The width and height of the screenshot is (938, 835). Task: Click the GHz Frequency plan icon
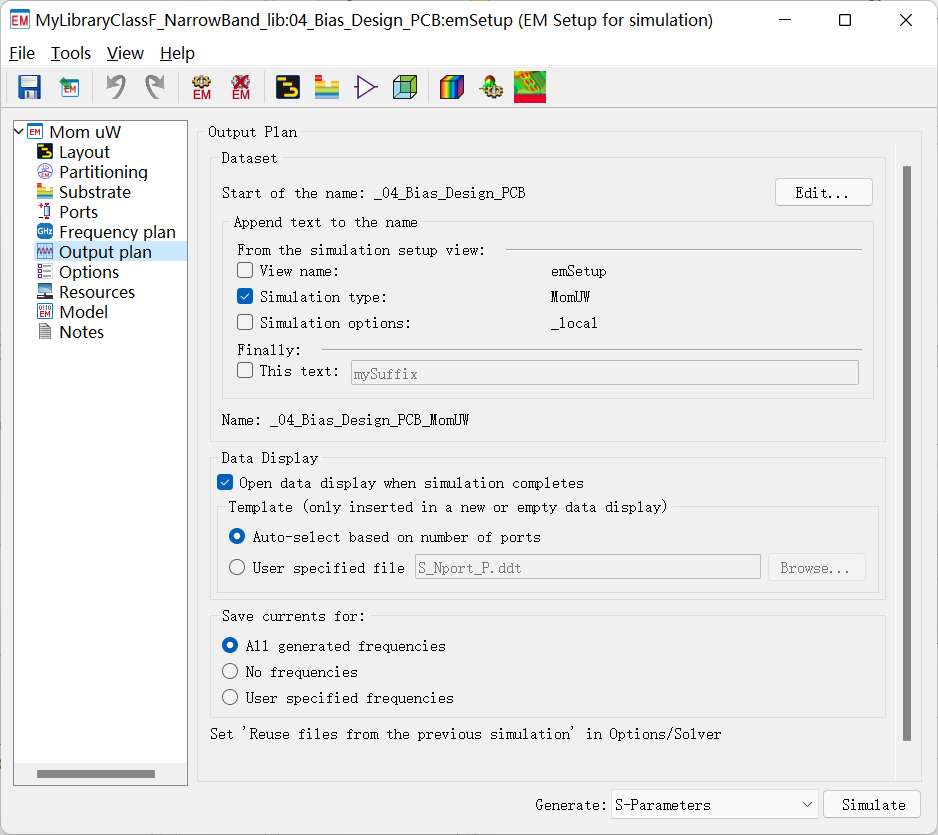point(45,231)
